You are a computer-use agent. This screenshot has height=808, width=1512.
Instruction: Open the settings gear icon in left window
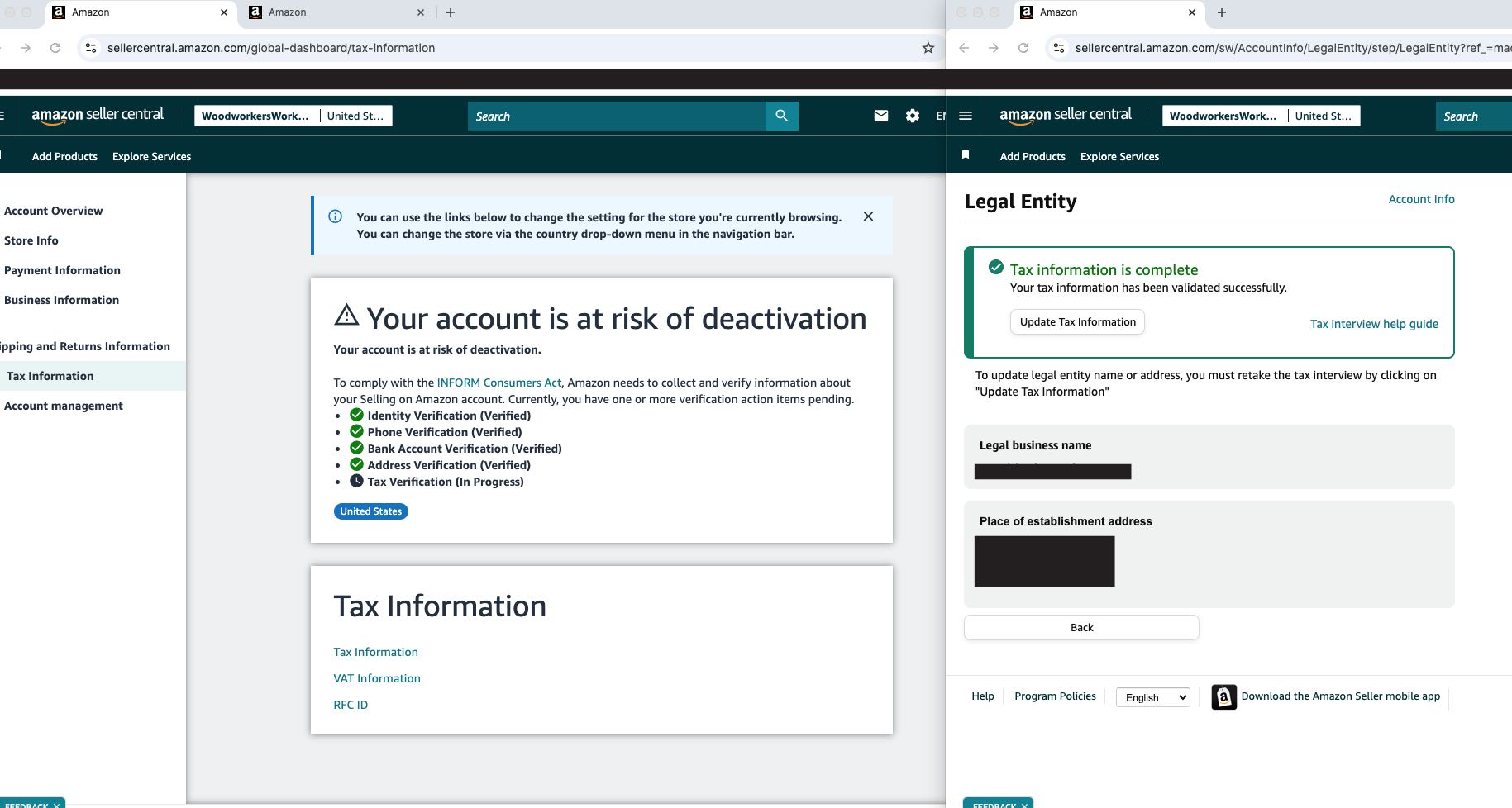click(912, 116)
